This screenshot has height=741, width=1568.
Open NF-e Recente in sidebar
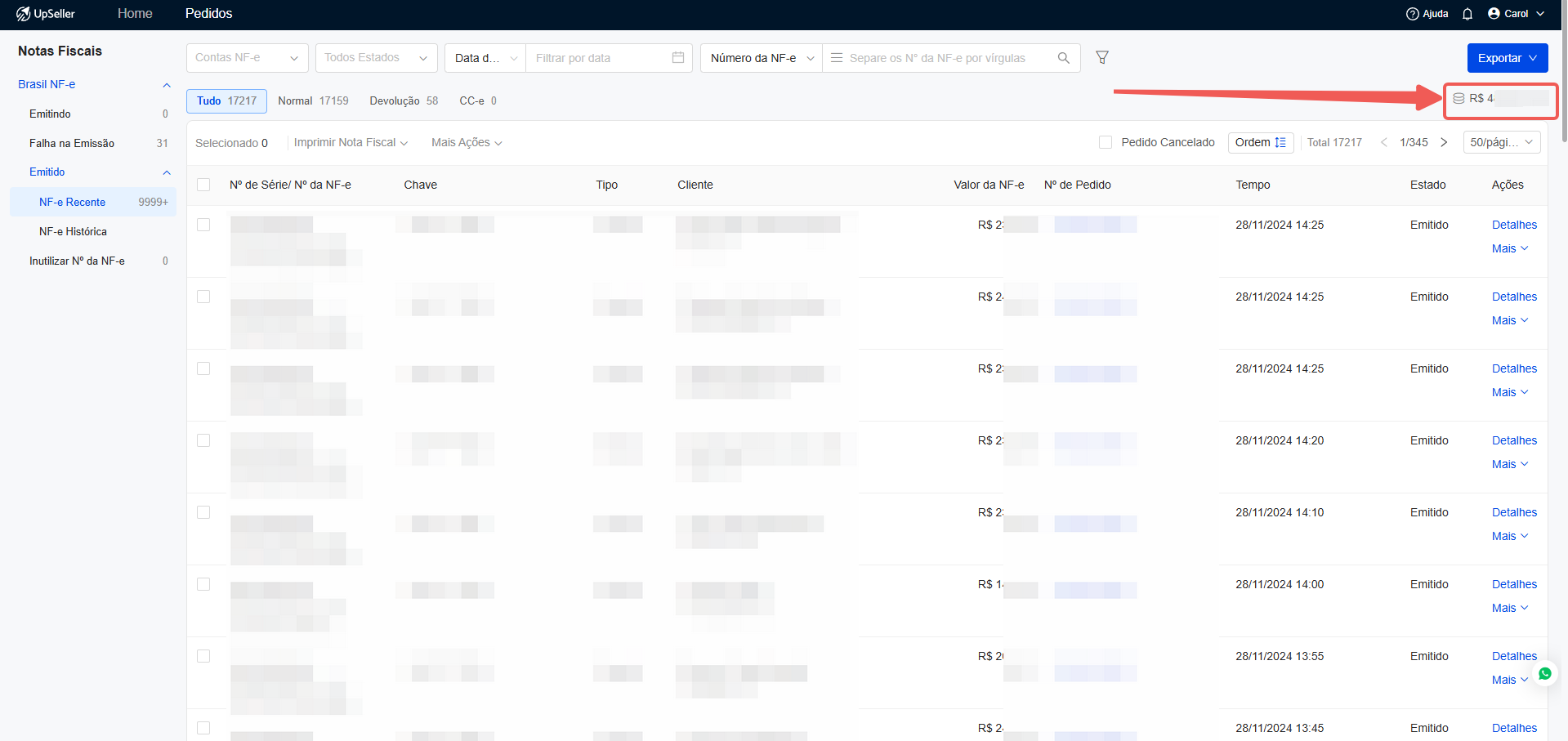pyautogui.click(x=93, y=202)
